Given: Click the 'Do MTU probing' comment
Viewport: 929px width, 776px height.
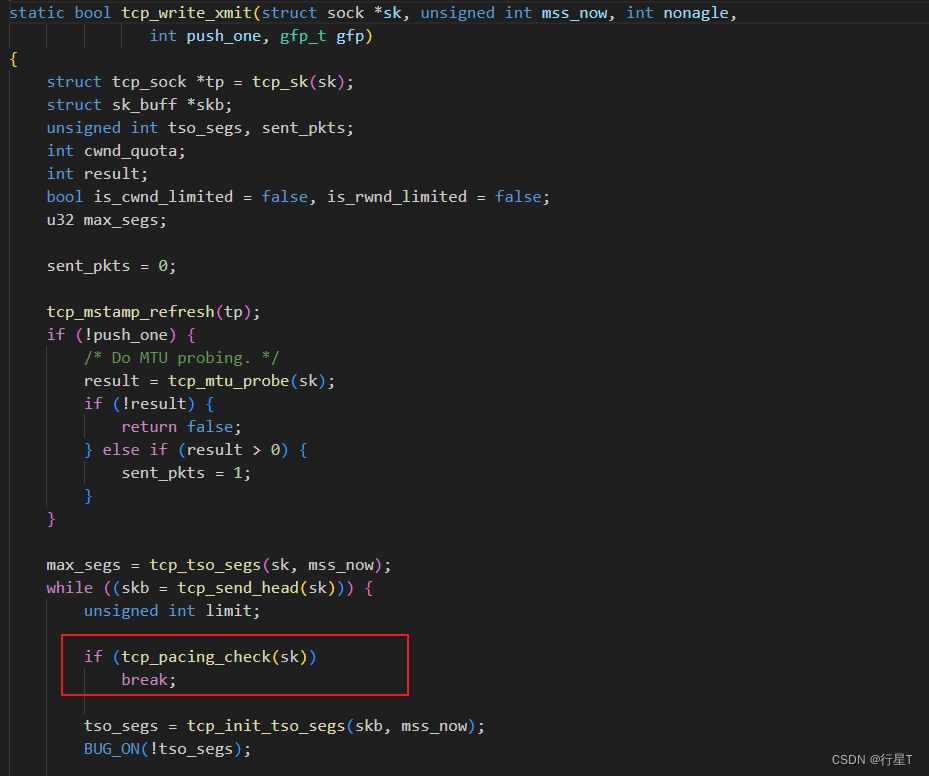Looking at the screenshot, I should 181,358.
